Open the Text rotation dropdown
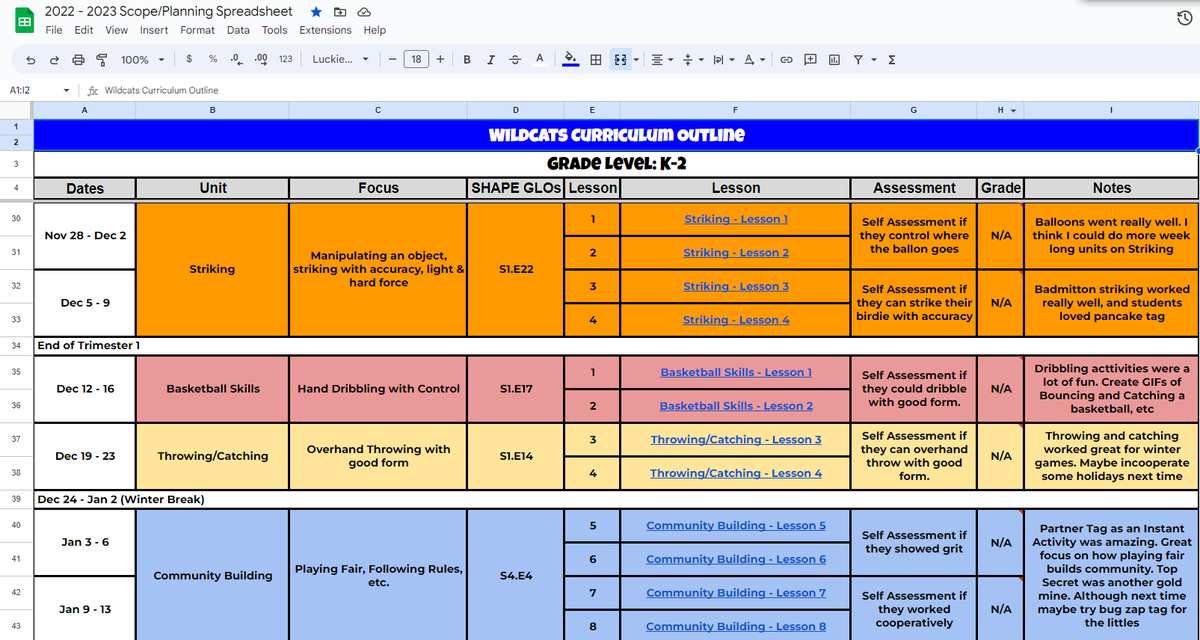1200x640 pixels. [x=755, y=60]
